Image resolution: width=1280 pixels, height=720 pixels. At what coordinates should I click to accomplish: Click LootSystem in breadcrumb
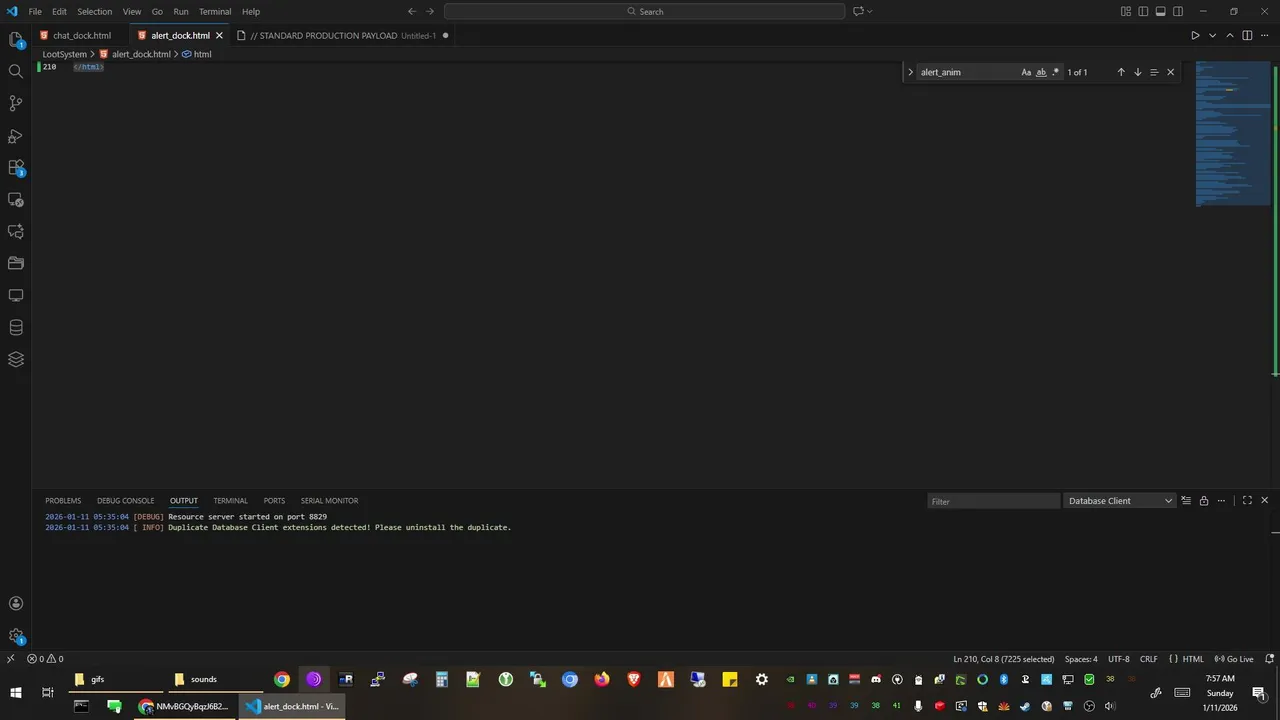64,54
